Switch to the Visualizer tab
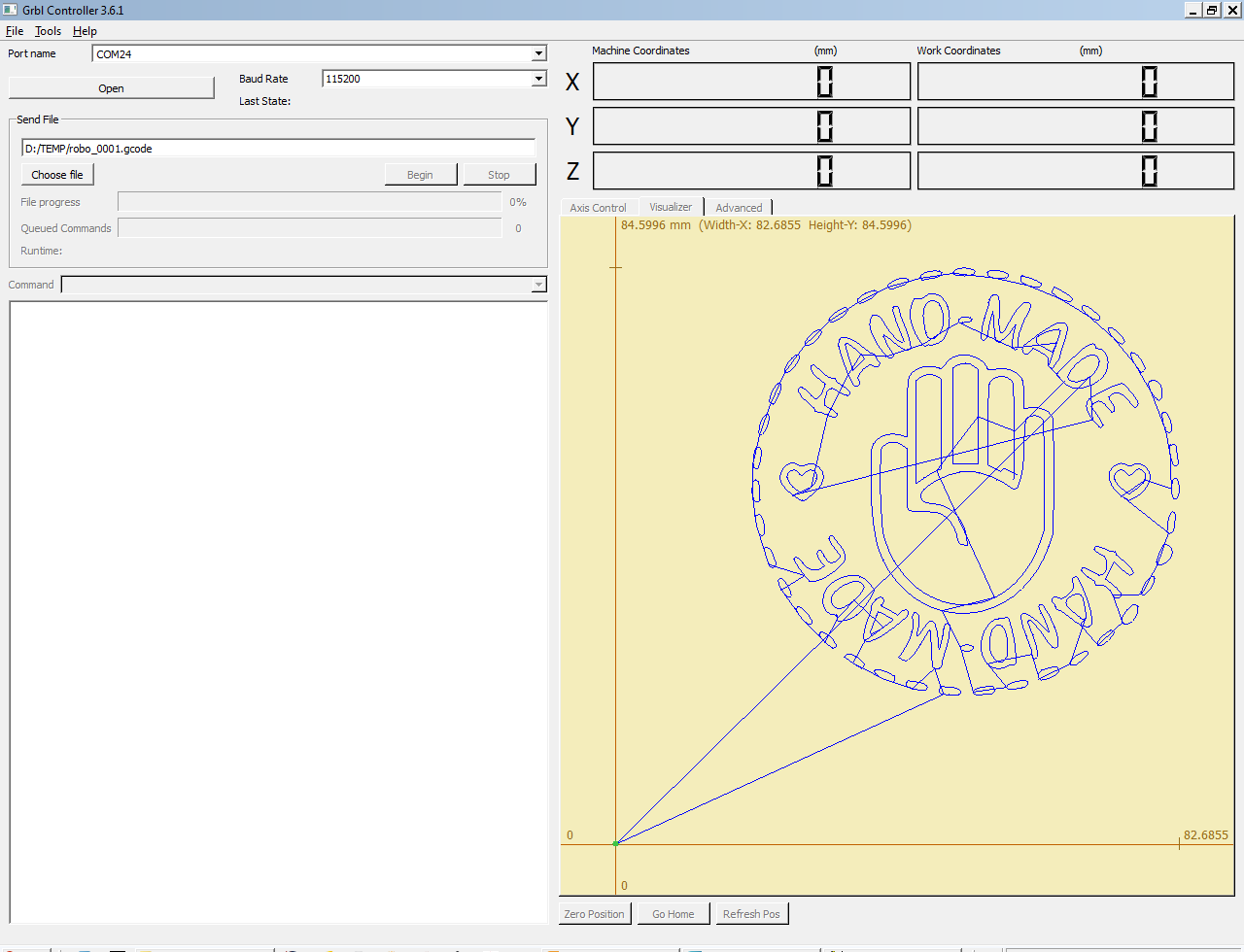 (671, 207)
